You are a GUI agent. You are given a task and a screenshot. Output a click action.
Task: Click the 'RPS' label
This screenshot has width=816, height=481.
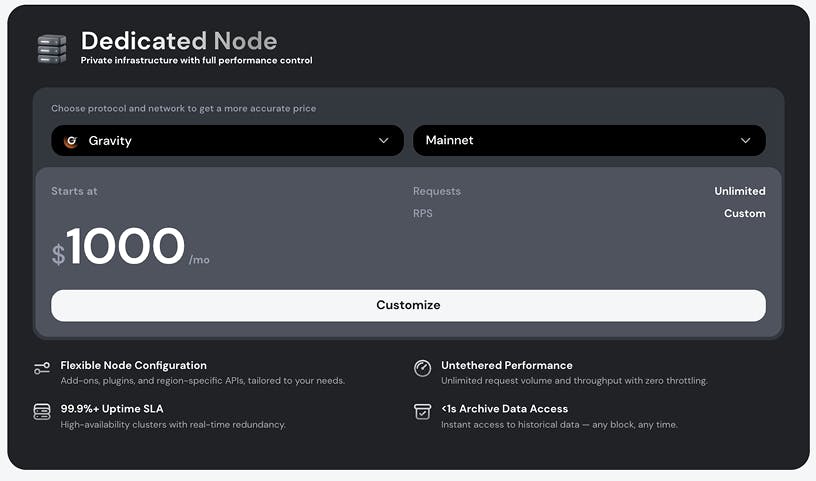pos(423,213)
